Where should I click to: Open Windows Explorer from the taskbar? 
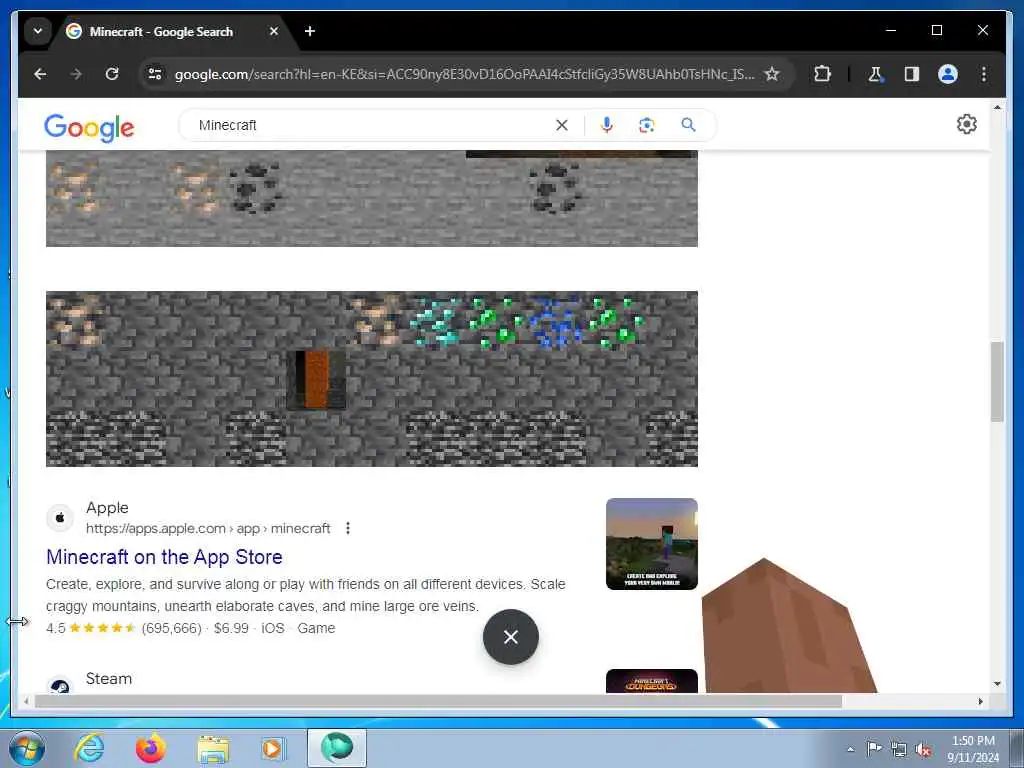[213, 749]
